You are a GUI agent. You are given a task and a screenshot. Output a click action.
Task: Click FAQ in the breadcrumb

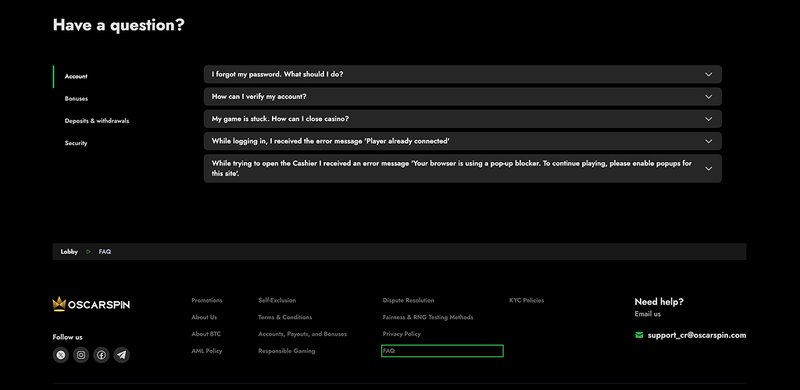point(105,252)
